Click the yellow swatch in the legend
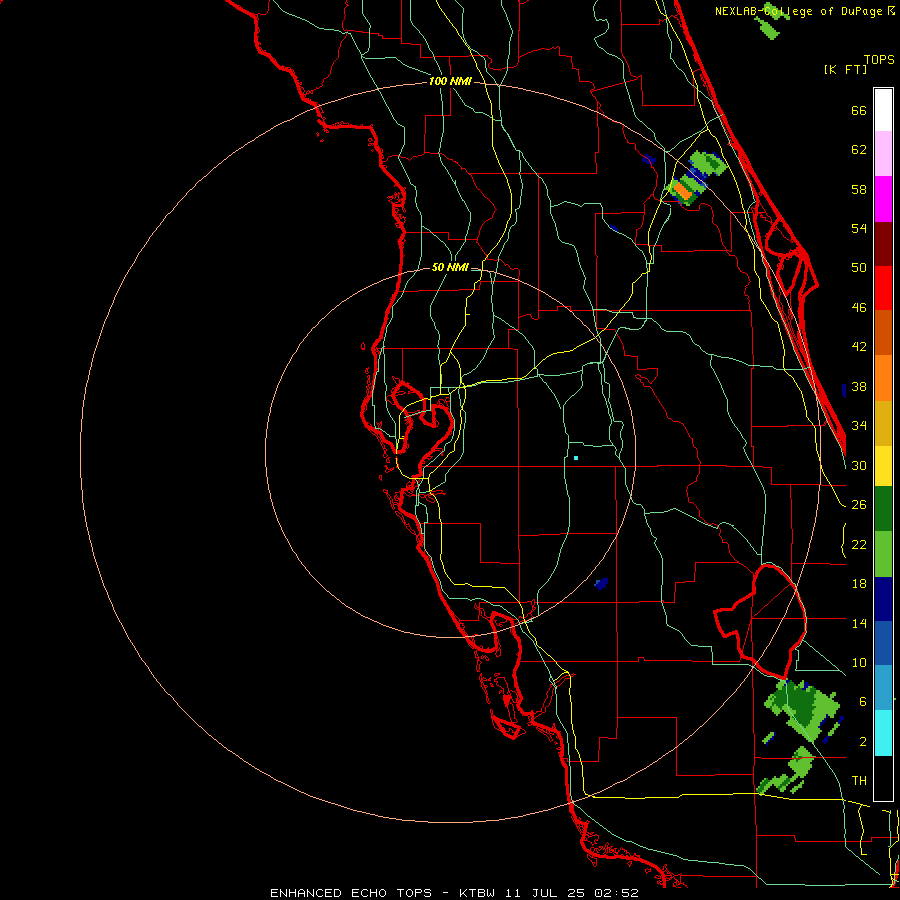900x900 pixels. (883, 466)
